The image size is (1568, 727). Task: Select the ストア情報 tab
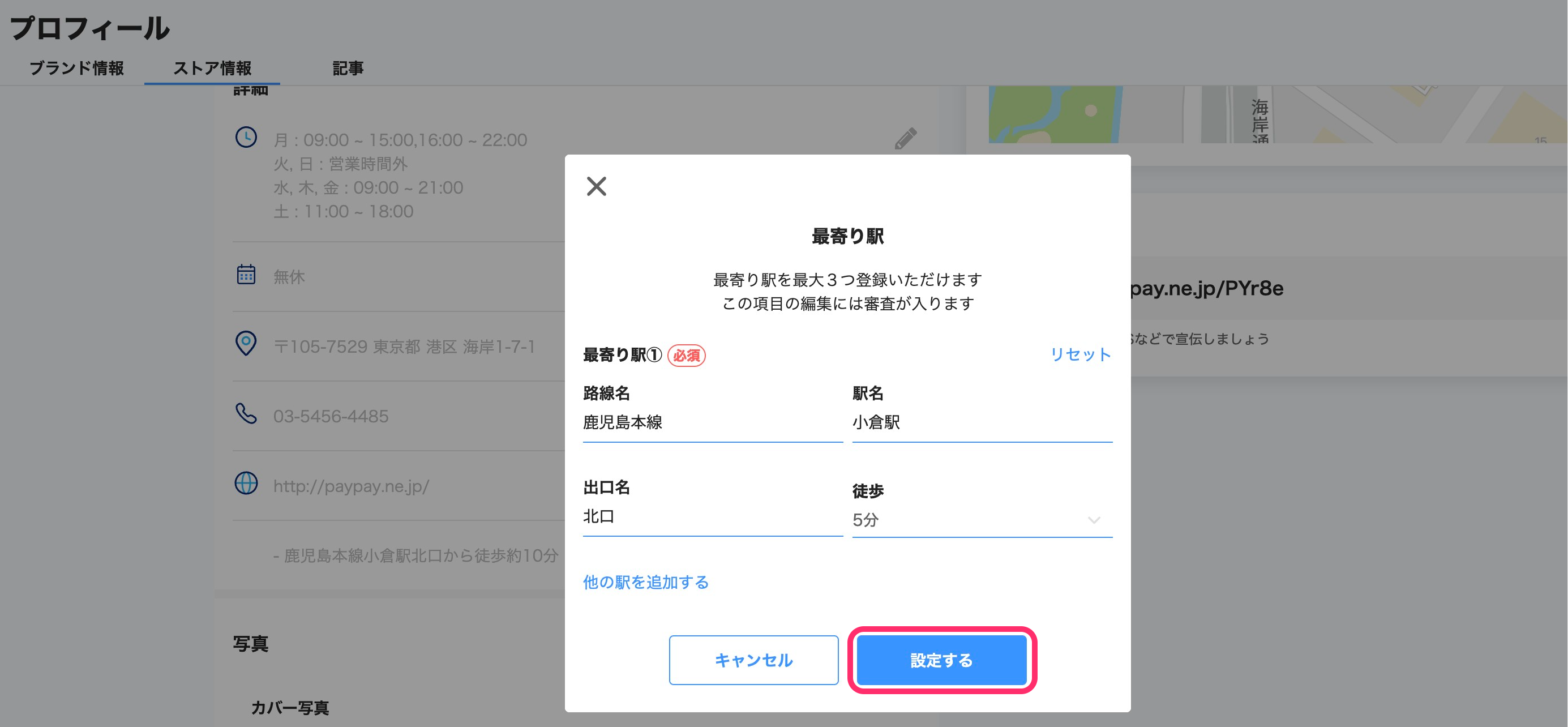coord(212,68)
